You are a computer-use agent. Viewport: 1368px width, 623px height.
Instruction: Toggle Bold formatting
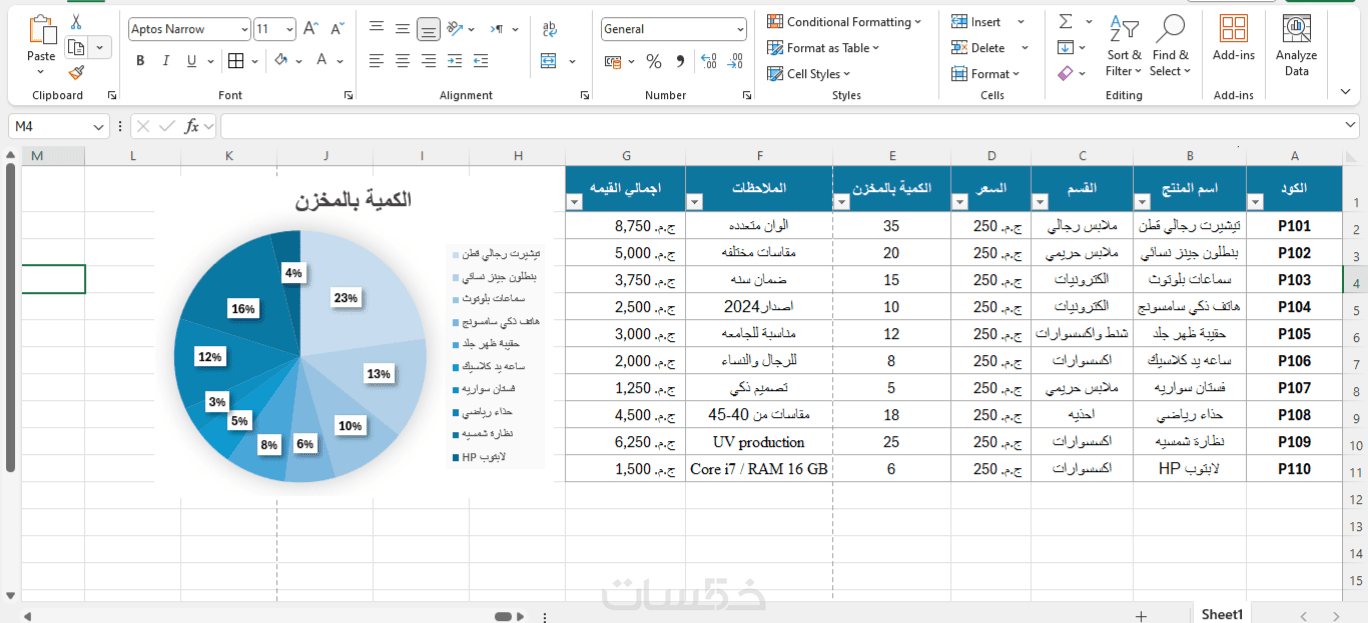140,61
